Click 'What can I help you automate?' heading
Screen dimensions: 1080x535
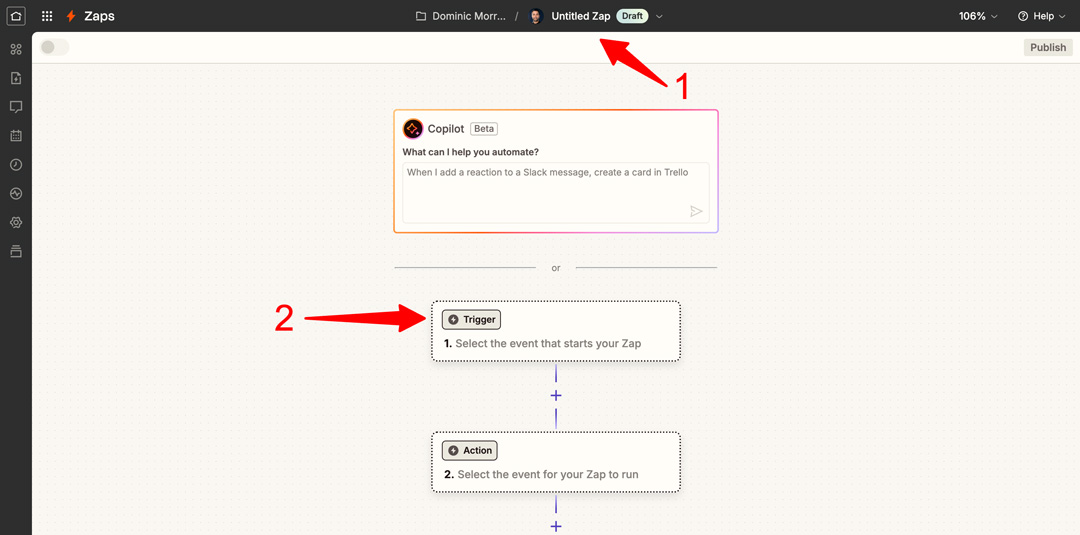coord(470,151)
